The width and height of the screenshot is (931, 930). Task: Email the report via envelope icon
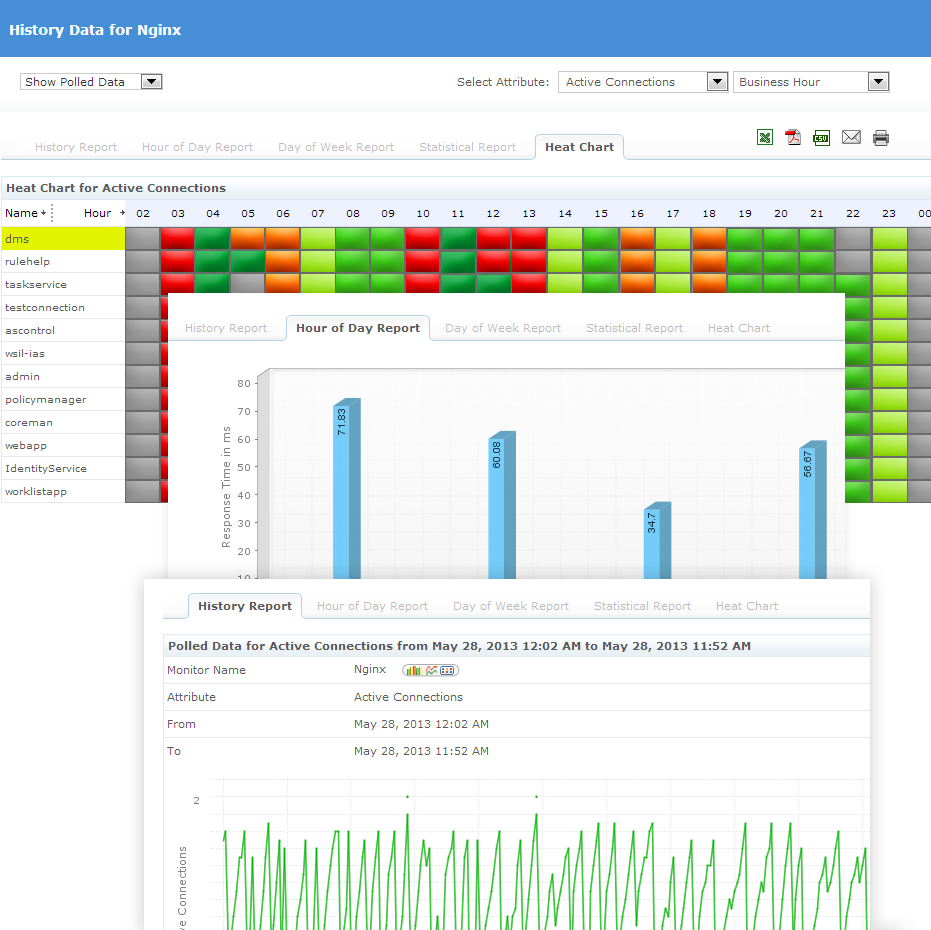pyautogui.click(x=851, y=138)
